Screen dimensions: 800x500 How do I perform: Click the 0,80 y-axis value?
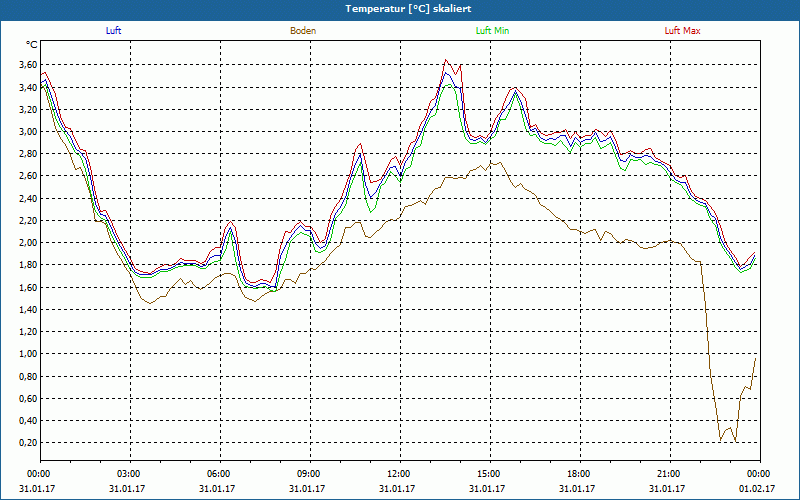pyautogui.click(x=28, y=376)
